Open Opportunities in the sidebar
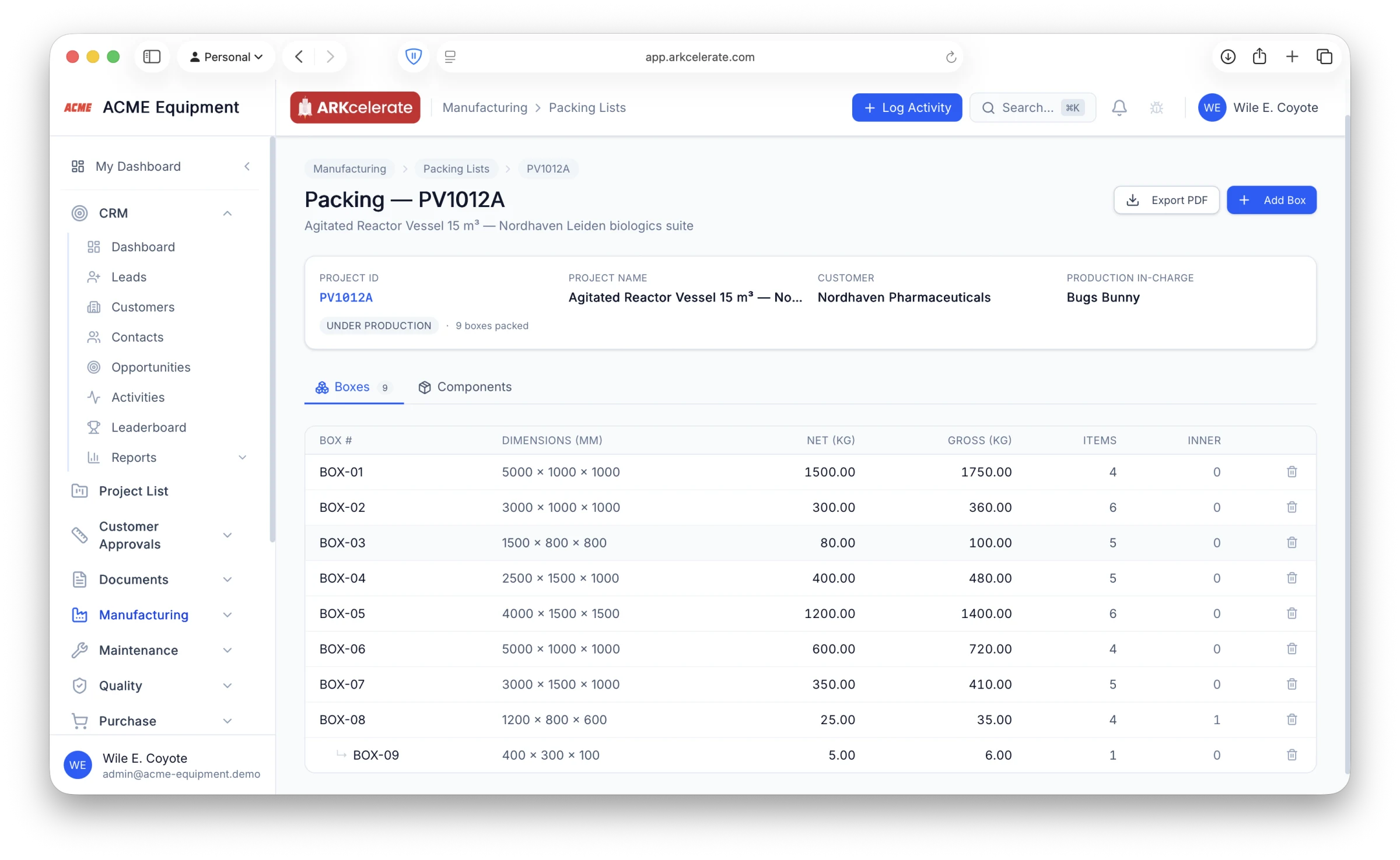 [x=150, y=367]
